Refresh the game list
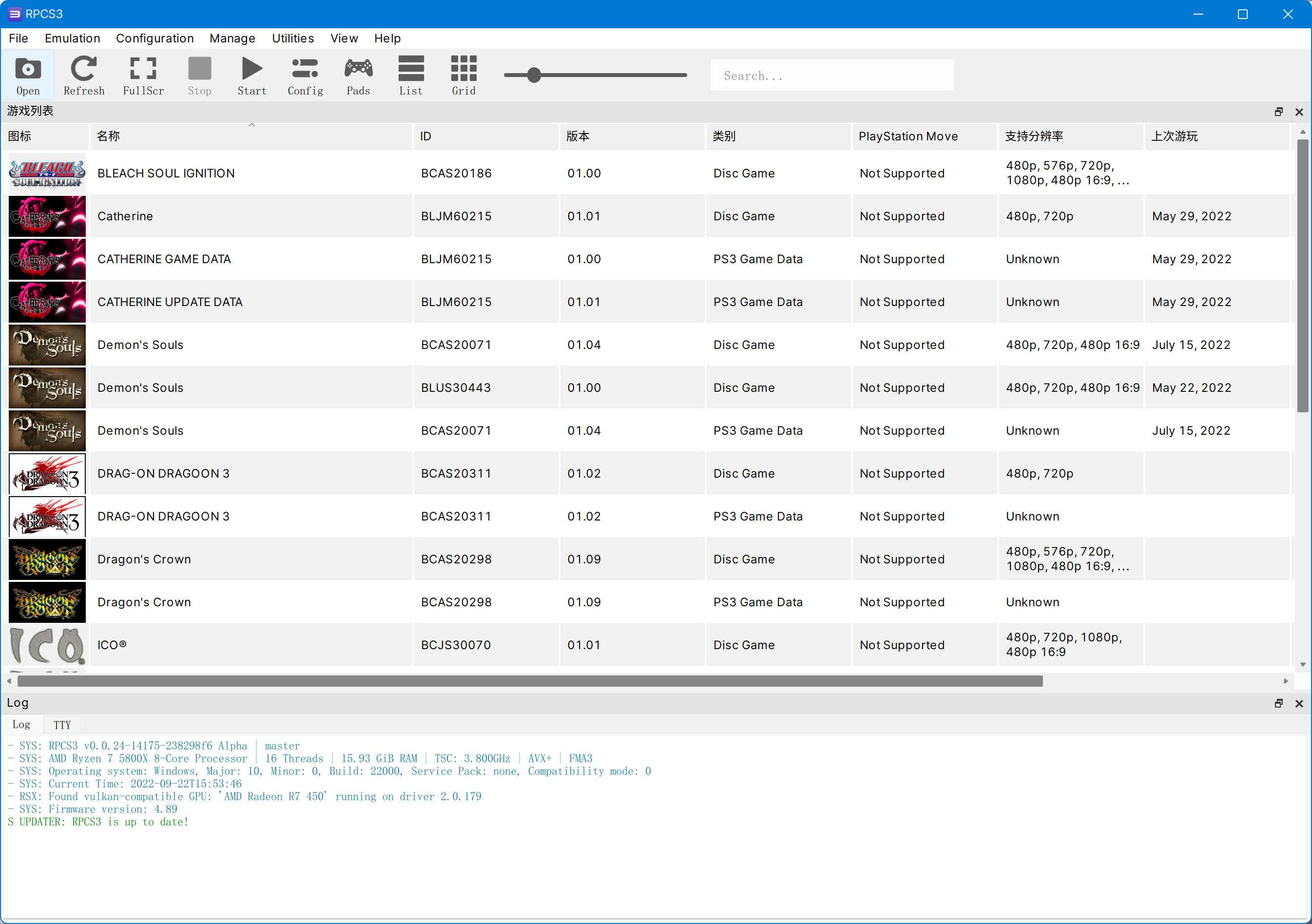This screenshot has width=1312, height=924. pyautogui.click(x=84, y=74)
